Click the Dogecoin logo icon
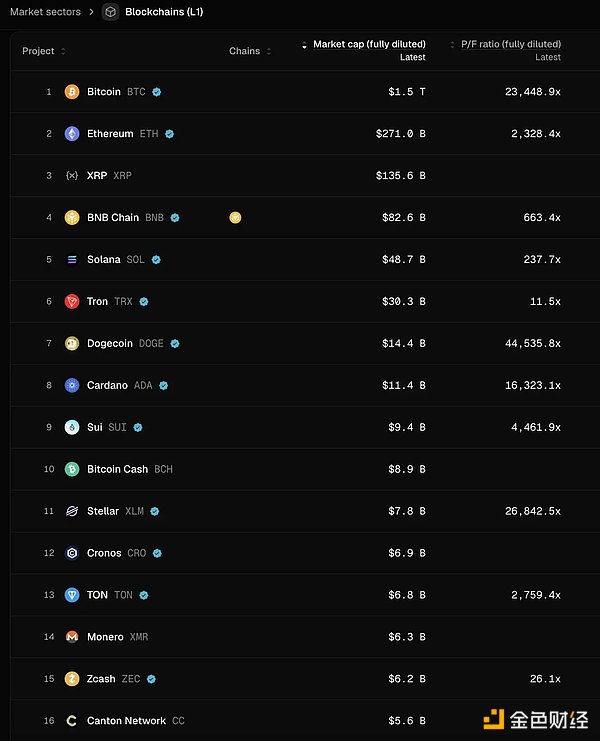This screenshot has width=600, height=741. (x=72, y=344)
